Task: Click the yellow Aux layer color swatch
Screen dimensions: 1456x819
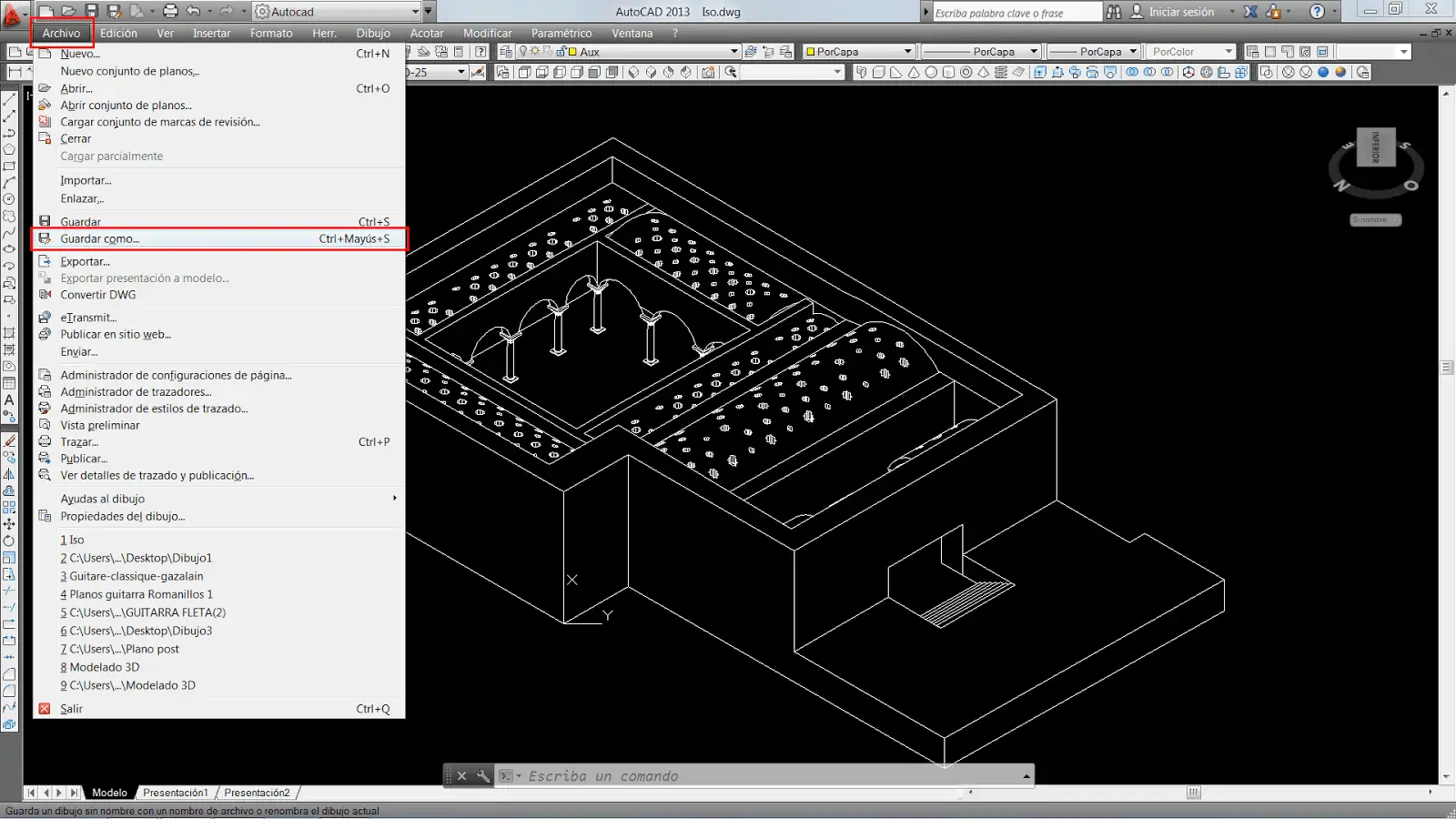Action: coord(572,52)
